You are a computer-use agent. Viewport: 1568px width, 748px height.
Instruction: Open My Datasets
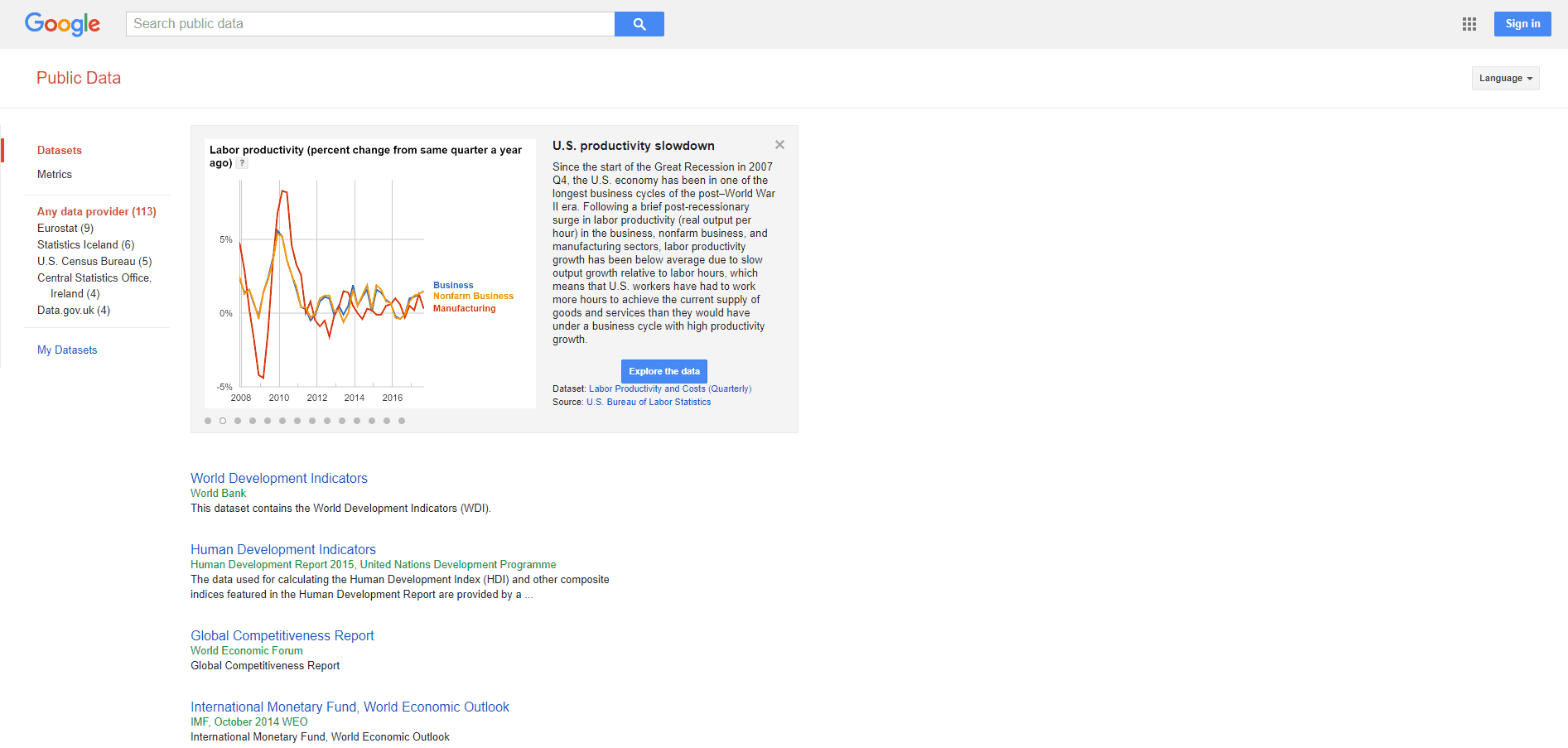[67, 350]
